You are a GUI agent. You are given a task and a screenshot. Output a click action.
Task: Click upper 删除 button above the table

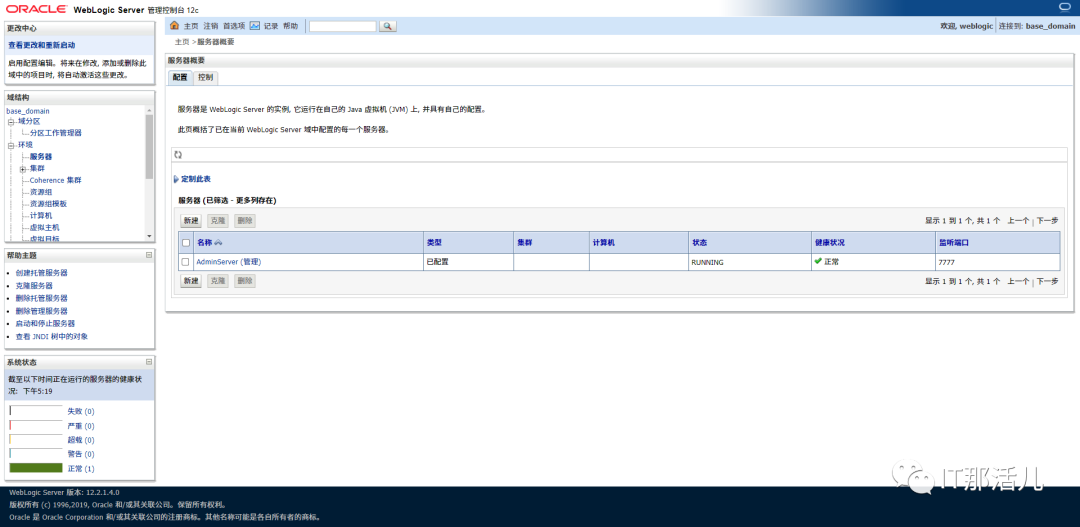[x=245, y=221]
